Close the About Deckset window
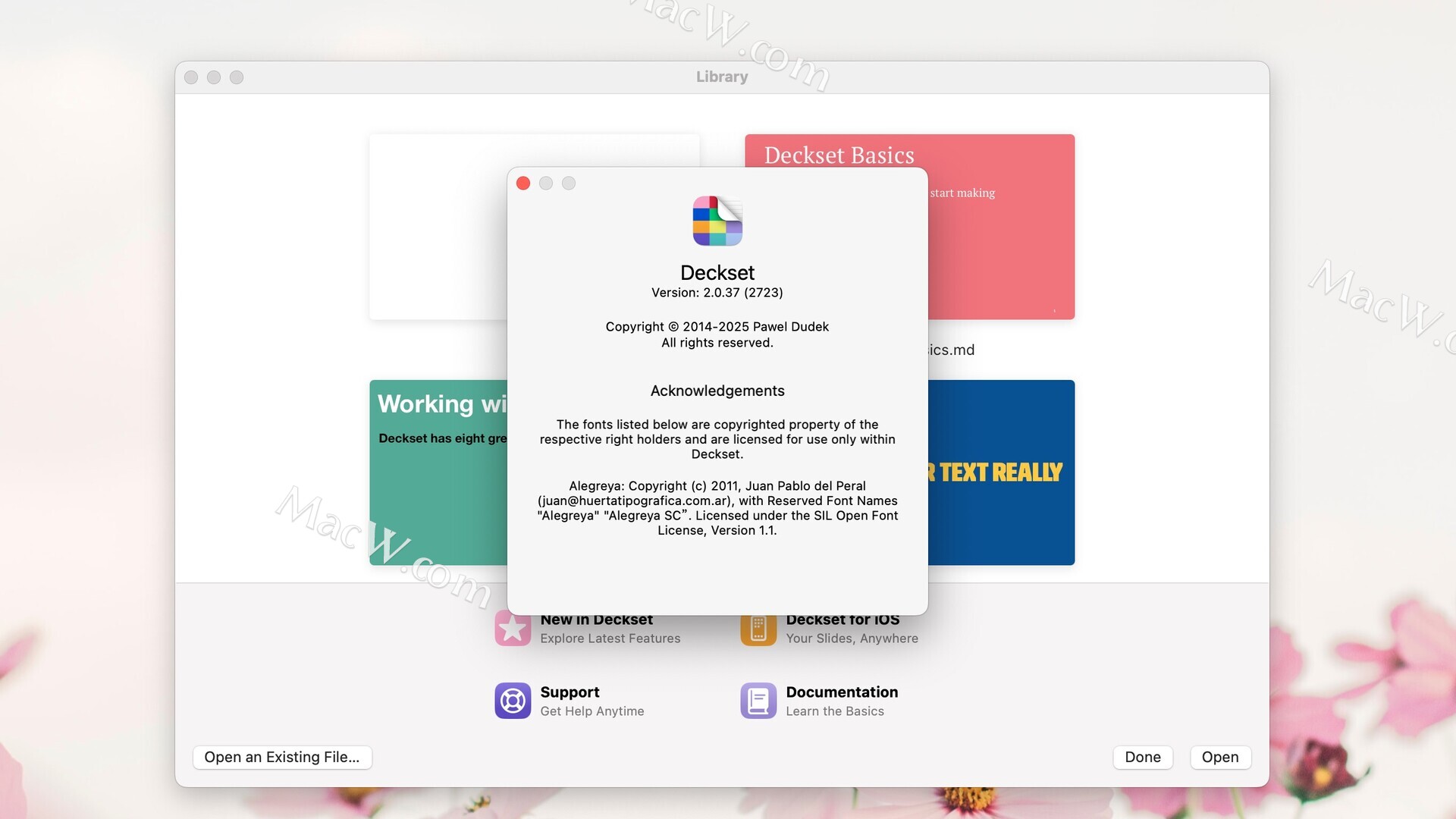 tap(523, 184)
